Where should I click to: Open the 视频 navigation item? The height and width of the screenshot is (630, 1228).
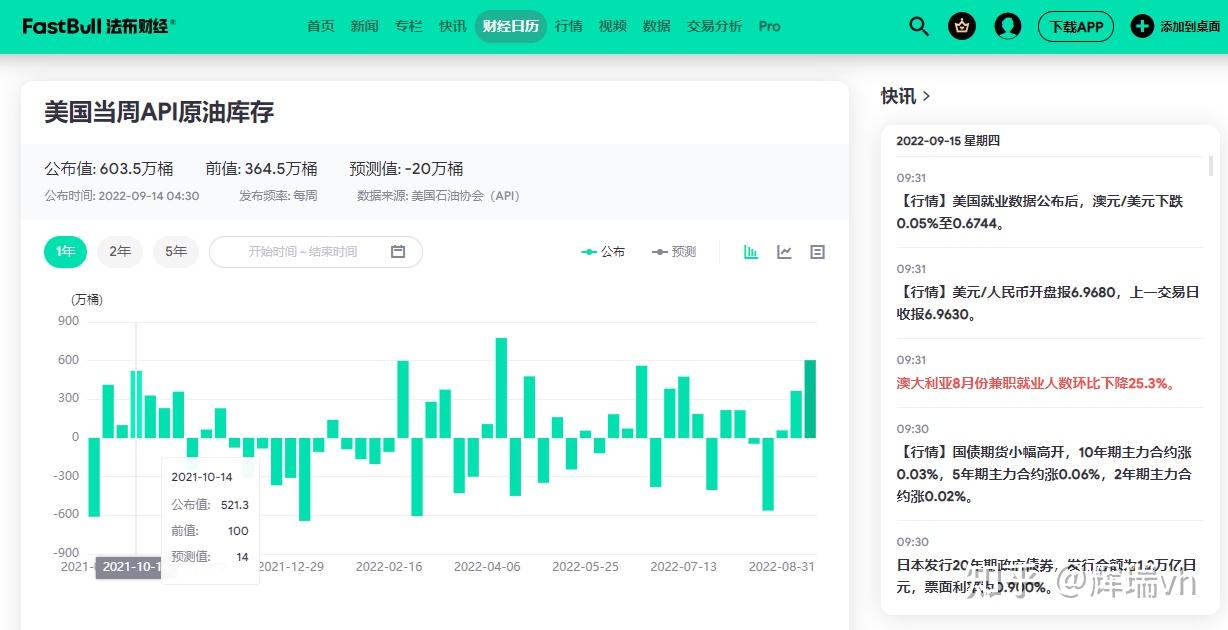tap(613, 26)
